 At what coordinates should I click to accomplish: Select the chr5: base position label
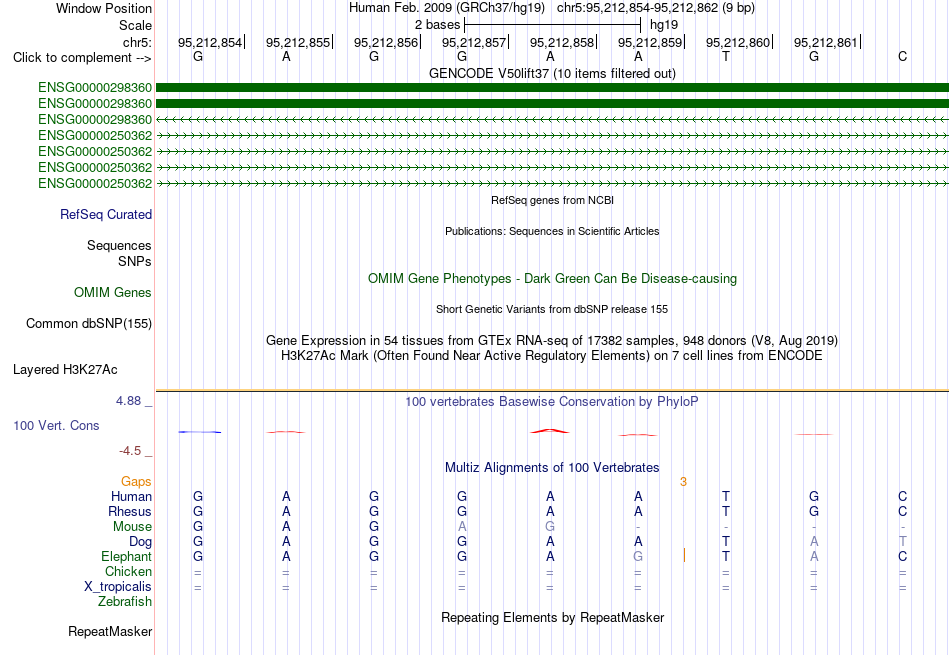[x=137, y=42]
